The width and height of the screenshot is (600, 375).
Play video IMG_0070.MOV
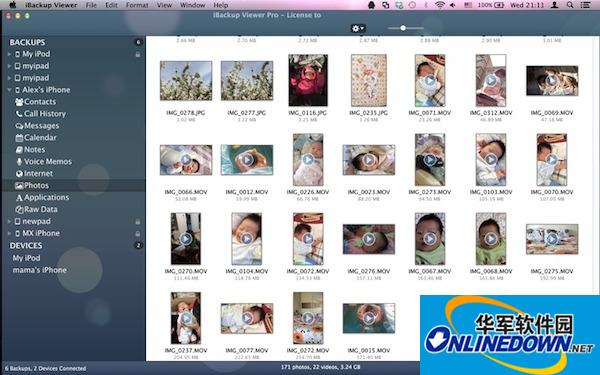coord(552,160)
